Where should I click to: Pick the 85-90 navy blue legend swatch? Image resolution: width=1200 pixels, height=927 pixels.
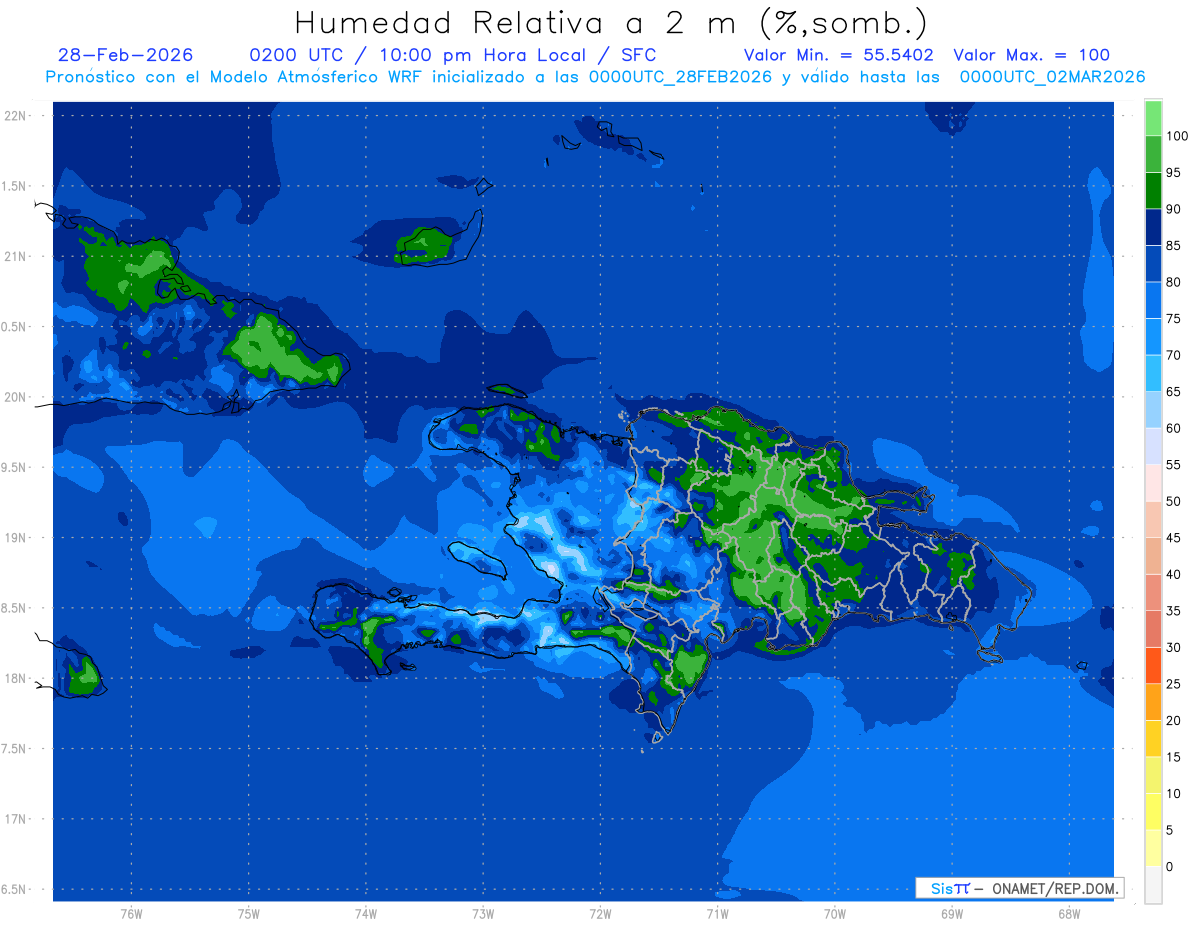(1153, 227)
